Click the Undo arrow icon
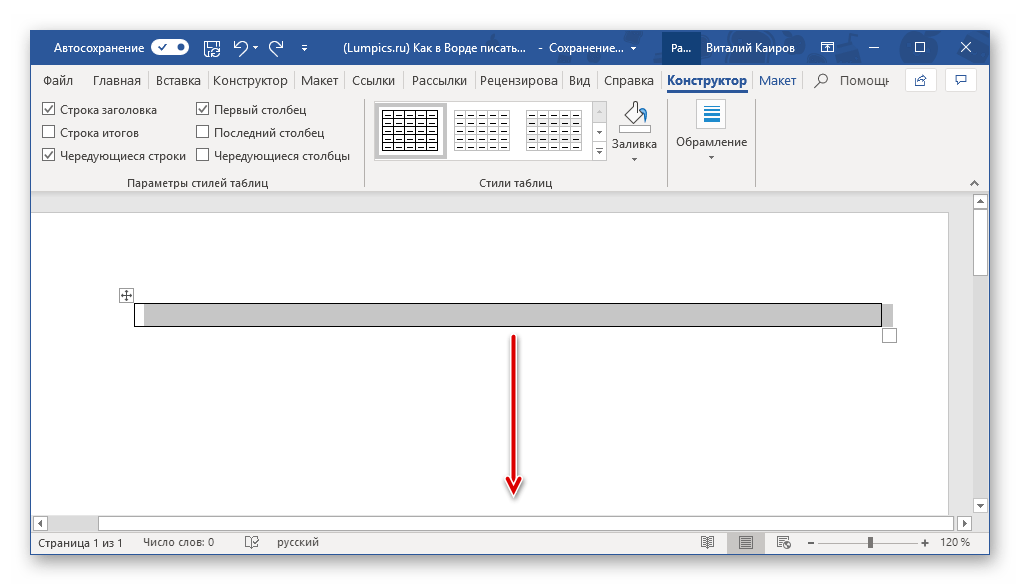The width and height of the screenshot is (1020, 585). pos(240,47)
